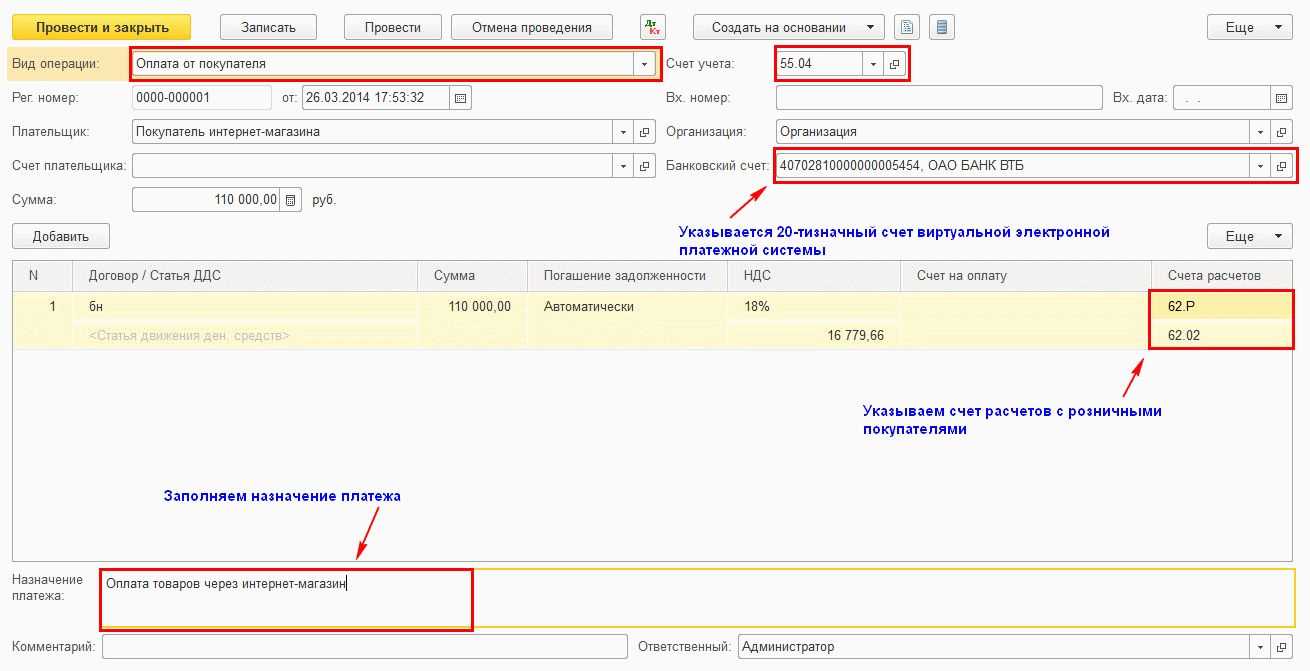The height and width of the screenshot is (671, 1310).
Task: Click the Сумма 110 000,00 field
Action: click(x=206, y=200)
